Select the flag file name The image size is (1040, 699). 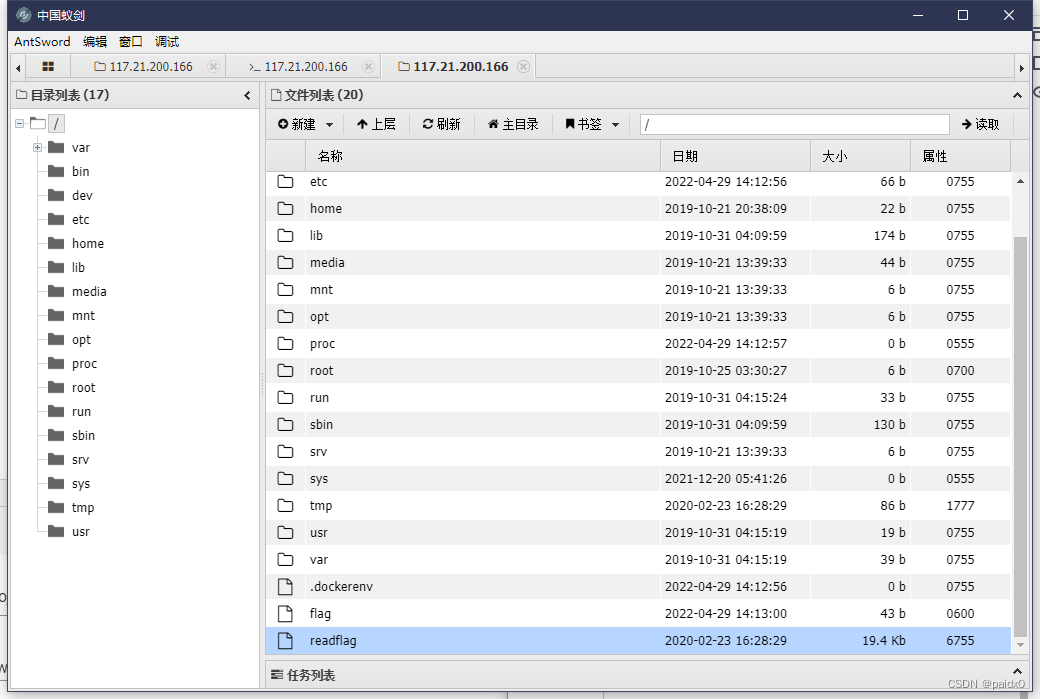(320, 613)
